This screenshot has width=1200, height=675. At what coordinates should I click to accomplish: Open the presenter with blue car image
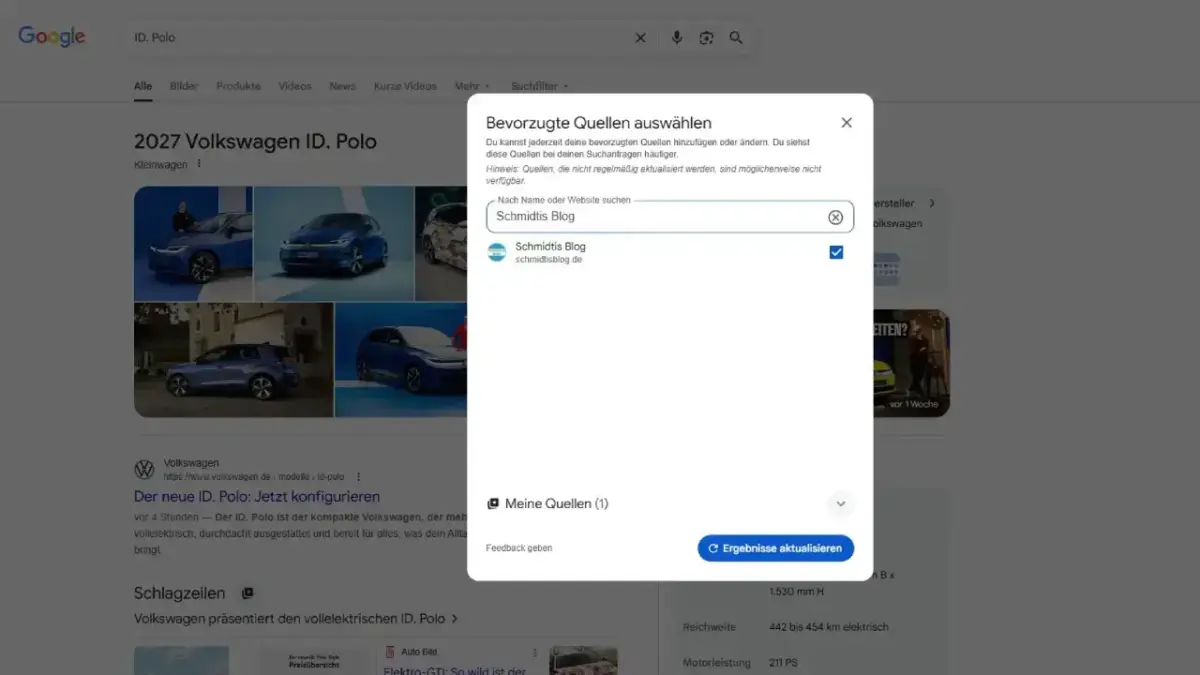(x=193, y=243)
